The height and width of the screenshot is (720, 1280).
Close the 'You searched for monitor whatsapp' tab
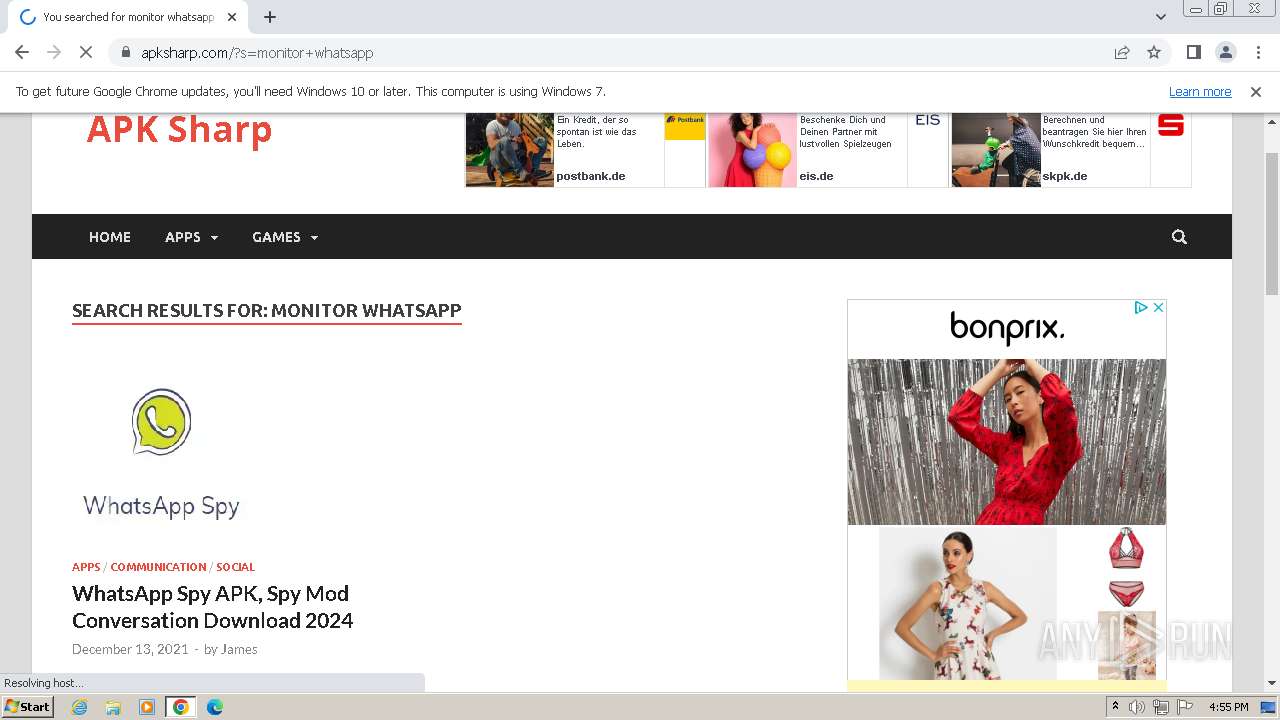coord(232,17)
